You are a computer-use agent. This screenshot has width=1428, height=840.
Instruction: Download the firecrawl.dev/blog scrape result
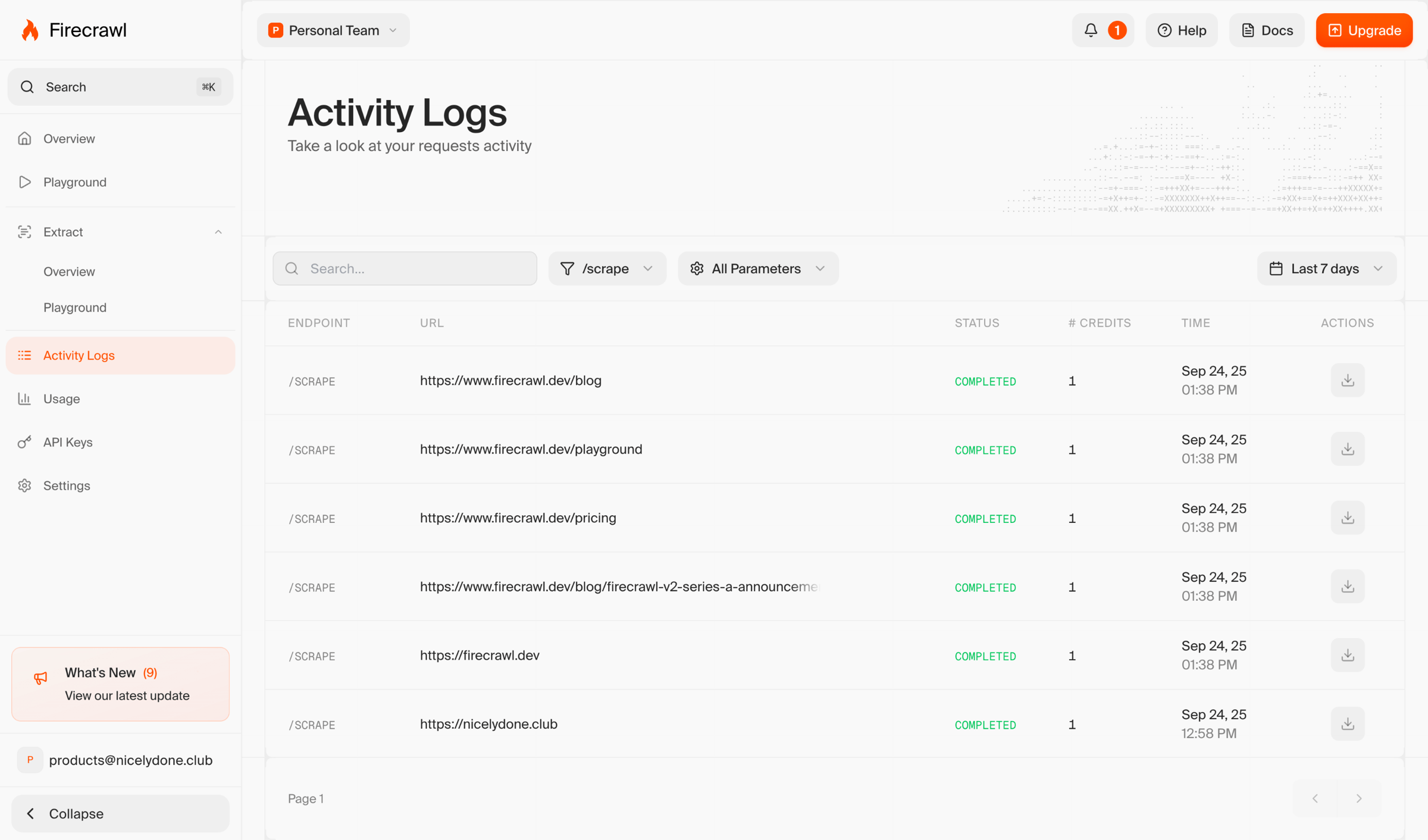click(x=1347, y=380)
